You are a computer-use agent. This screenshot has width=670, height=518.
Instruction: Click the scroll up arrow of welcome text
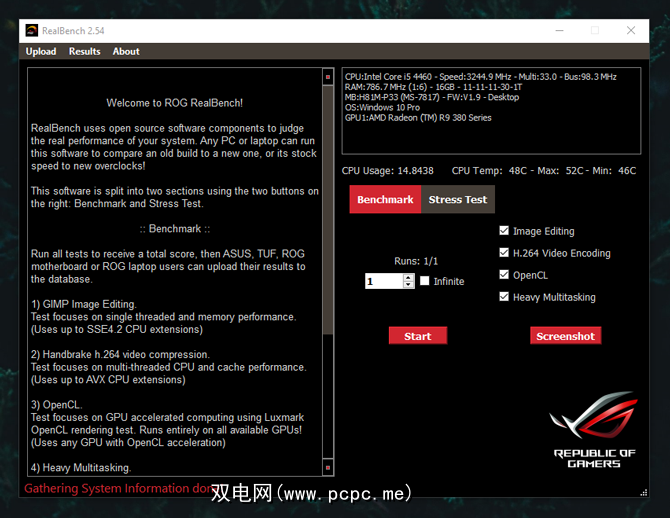tap(328, 77)
